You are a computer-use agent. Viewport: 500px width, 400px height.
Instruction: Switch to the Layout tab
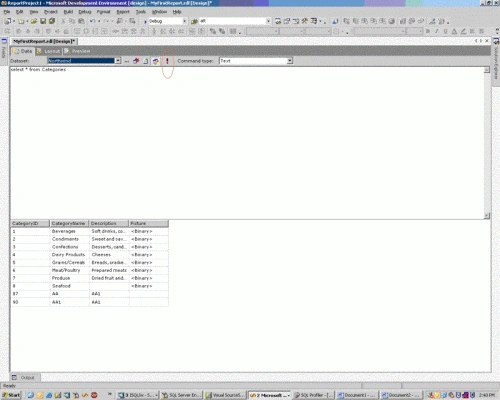(x=49, y=51)
